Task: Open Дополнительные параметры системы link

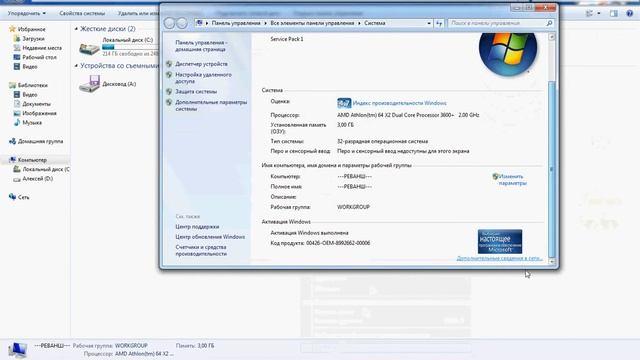Action: click(211, 106)
